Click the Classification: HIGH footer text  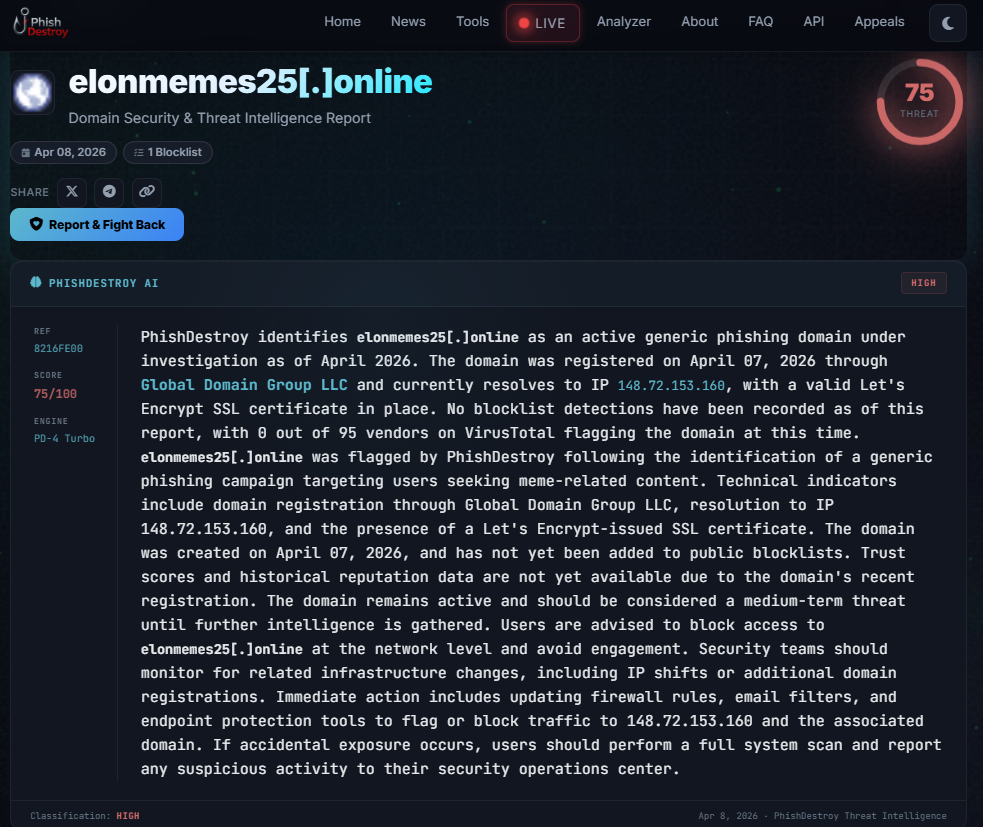click(x=85, y=816)
